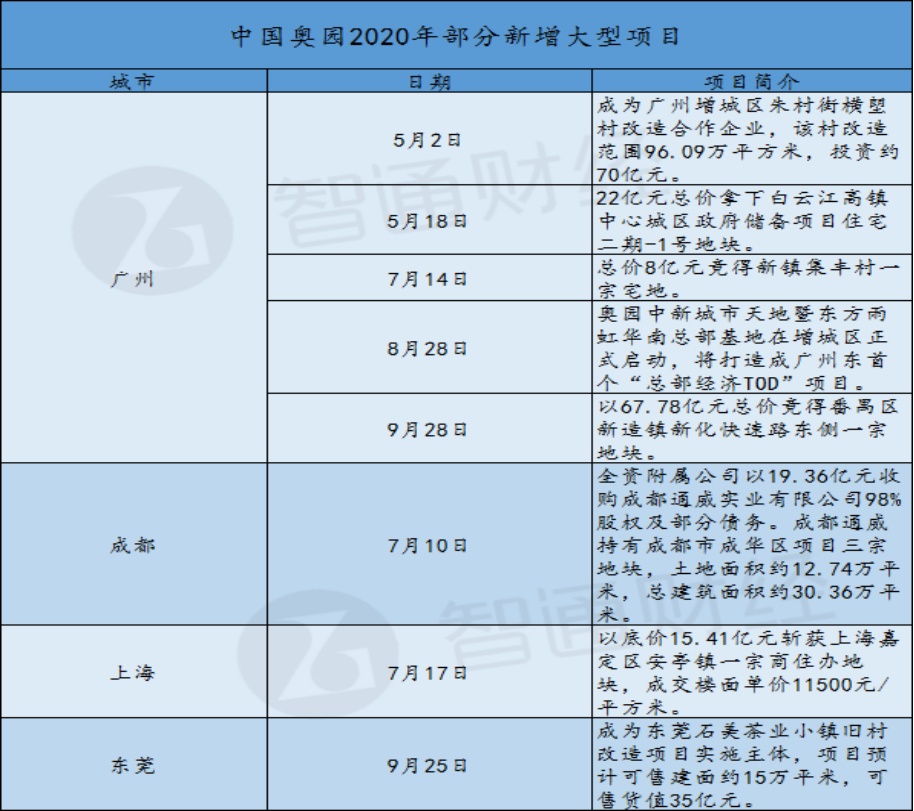Select the date cell 9月28日

(x=430, y=429)
